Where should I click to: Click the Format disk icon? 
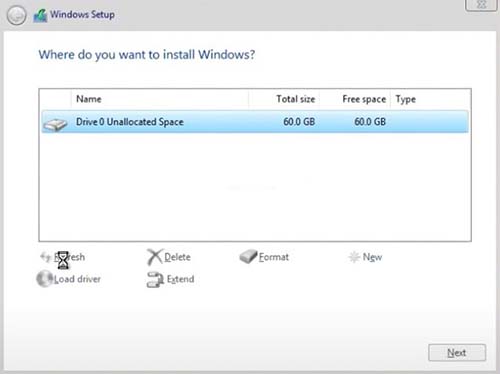[x=248, y=256]
